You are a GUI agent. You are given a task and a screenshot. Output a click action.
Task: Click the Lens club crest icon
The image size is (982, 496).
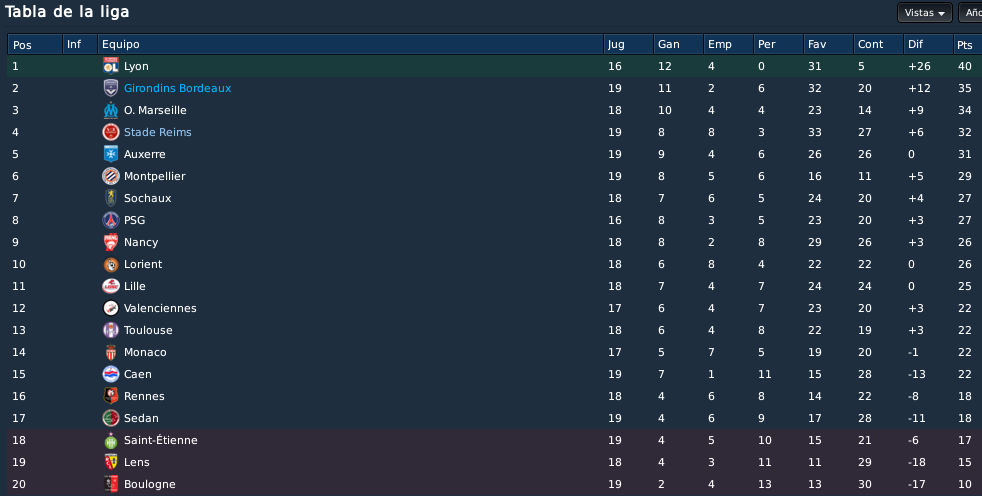(x=111, y=462)
